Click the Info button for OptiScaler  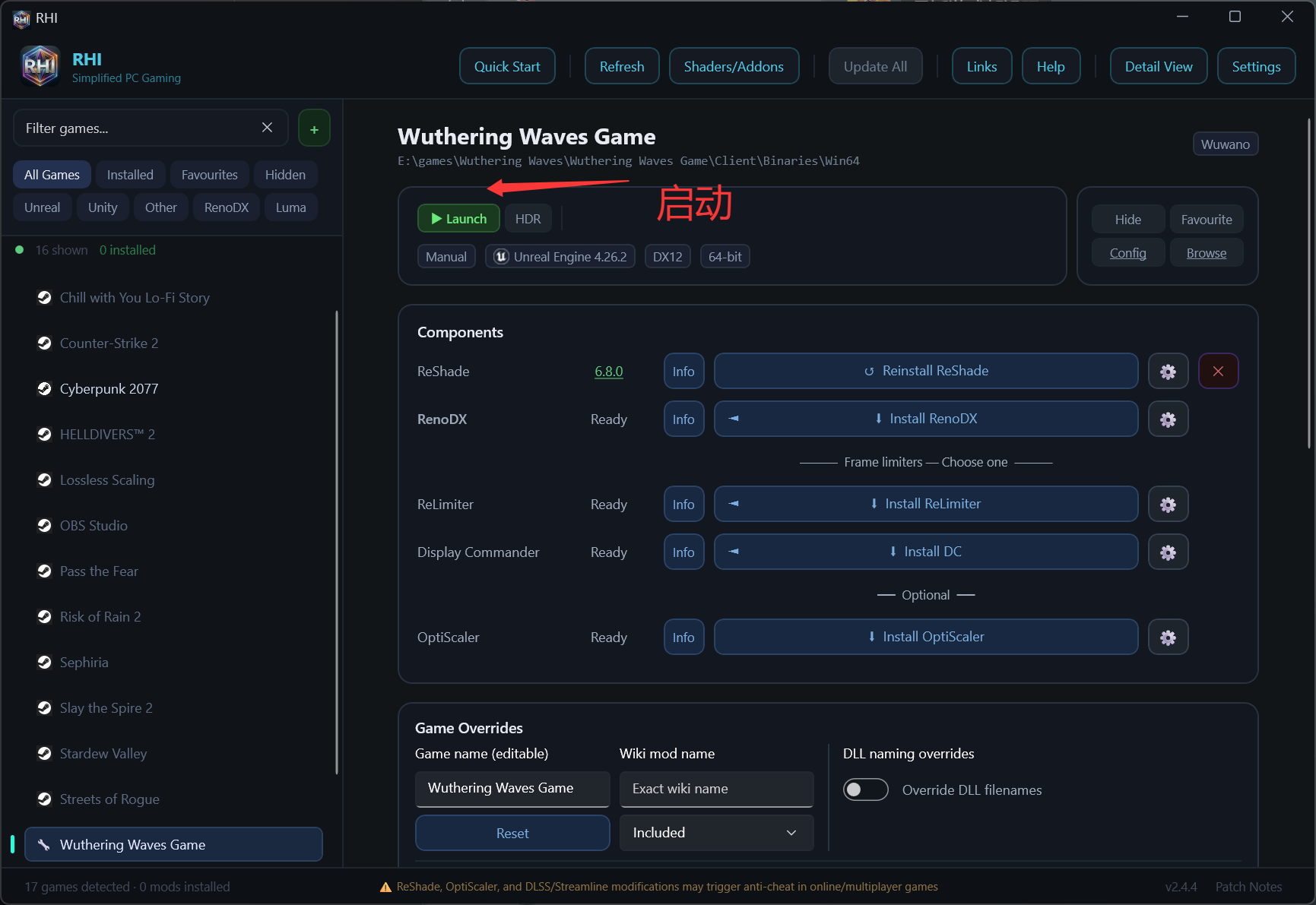683,638
